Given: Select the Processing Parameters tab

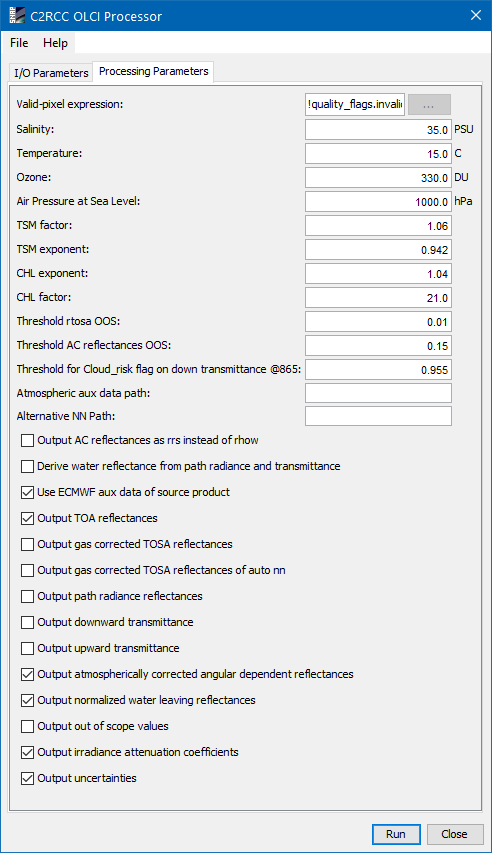Looking at the screenshot, I should [153, 71].
